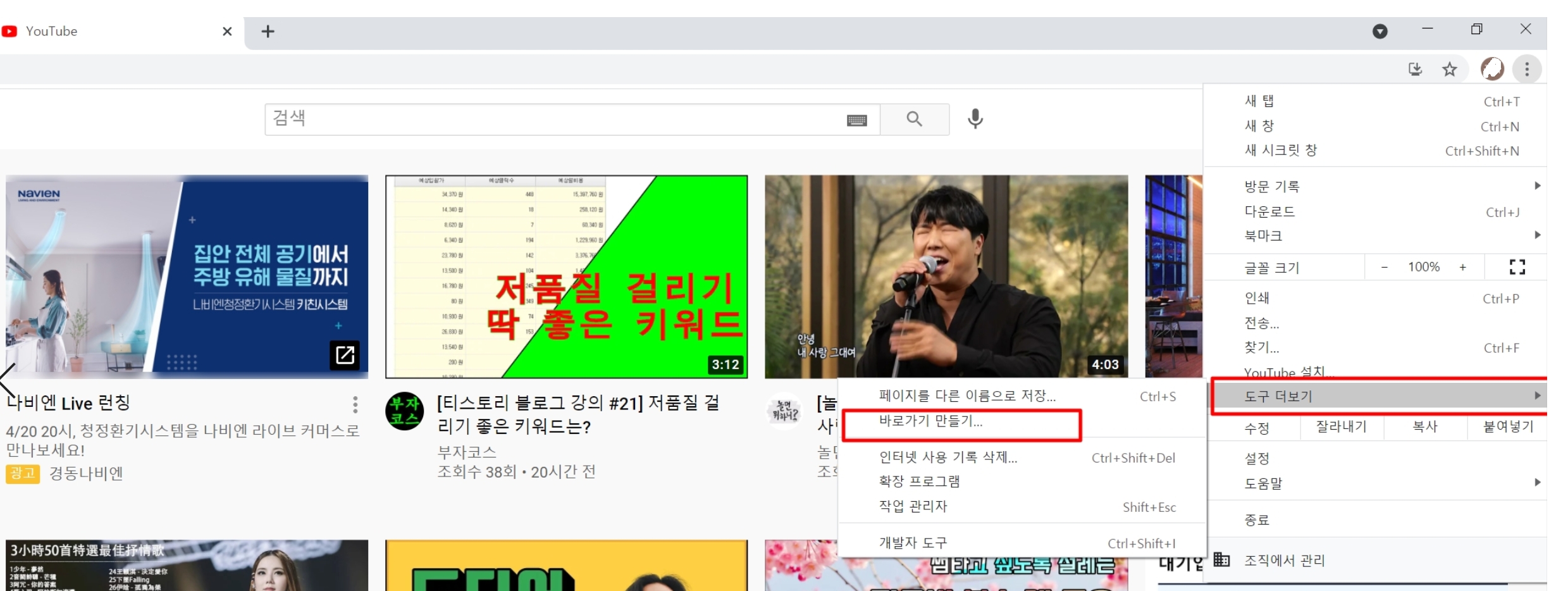1568x591 pixels.
Task: Open the tab search dropdown arrow
Action: tap(1380, 31)
